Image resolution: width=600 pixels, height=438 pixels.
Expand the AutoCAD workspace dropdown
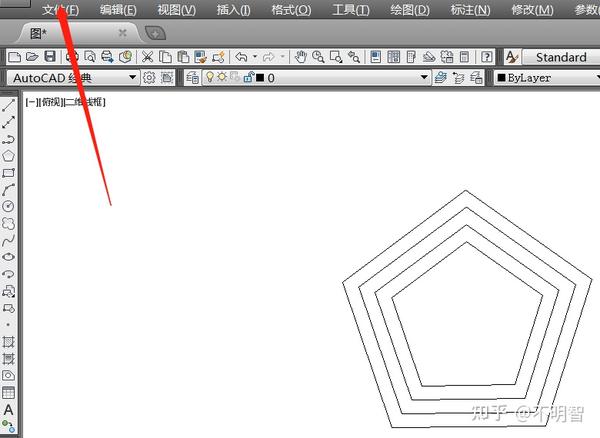[x=132, y=77]
